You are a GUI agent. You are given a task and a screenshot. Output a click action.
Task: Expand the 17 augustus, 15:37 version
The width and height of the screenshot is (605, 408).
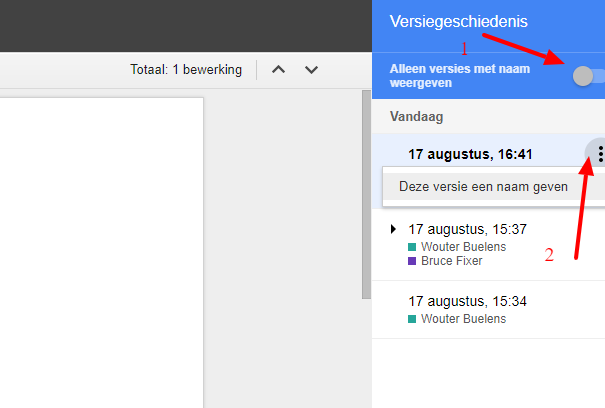point(393,229)
